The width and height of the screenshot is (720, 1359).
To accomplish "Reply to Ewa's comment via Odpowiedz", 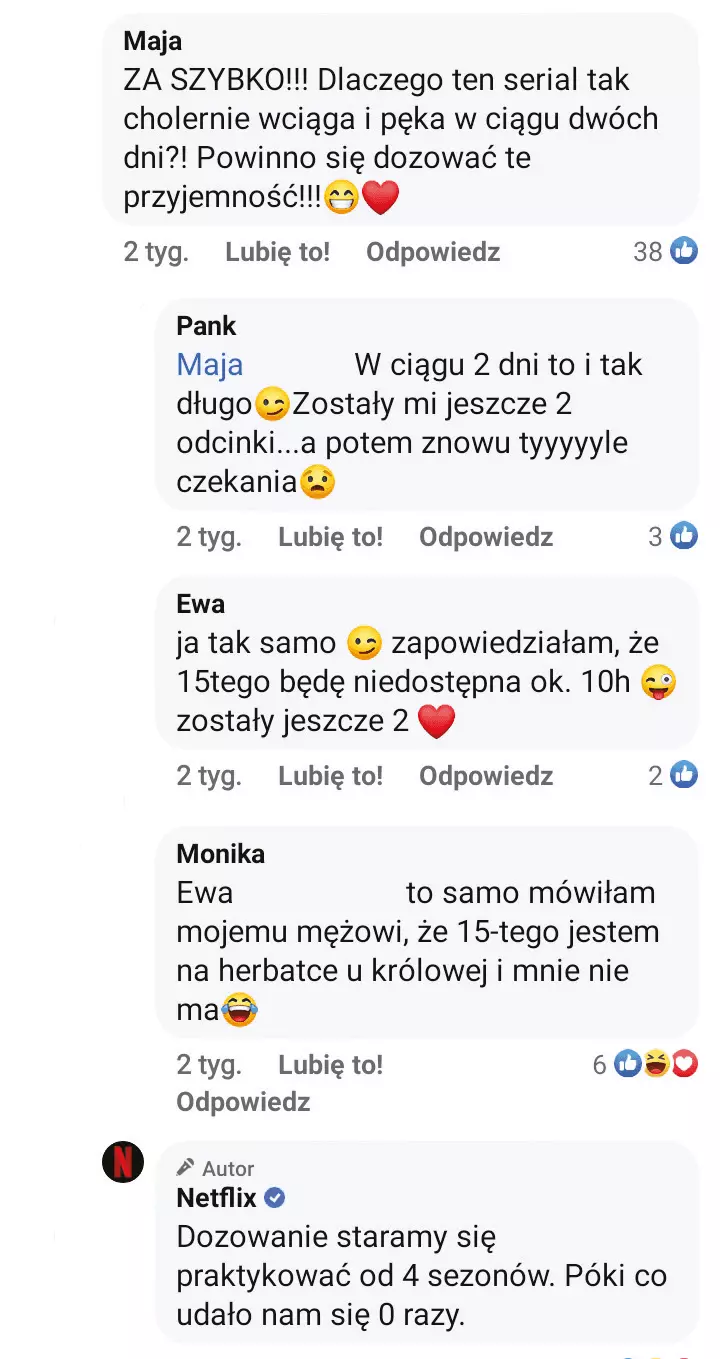I will point(486,776).
